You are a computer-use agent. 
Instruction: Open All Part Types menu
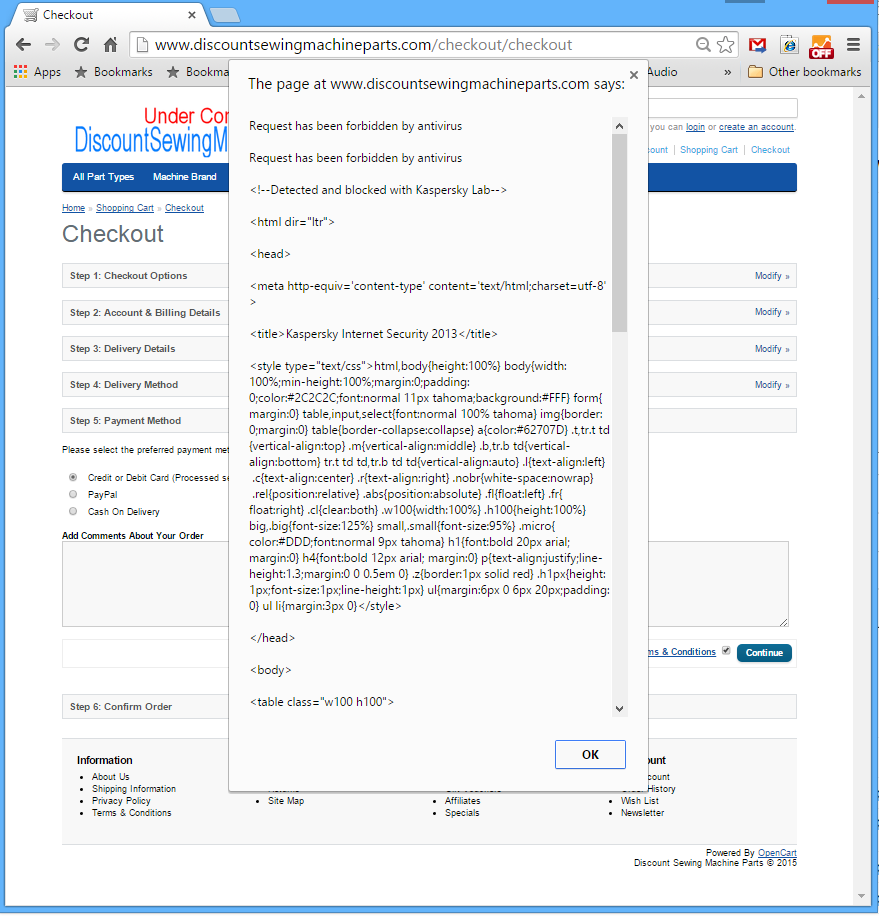pos(103,176)
